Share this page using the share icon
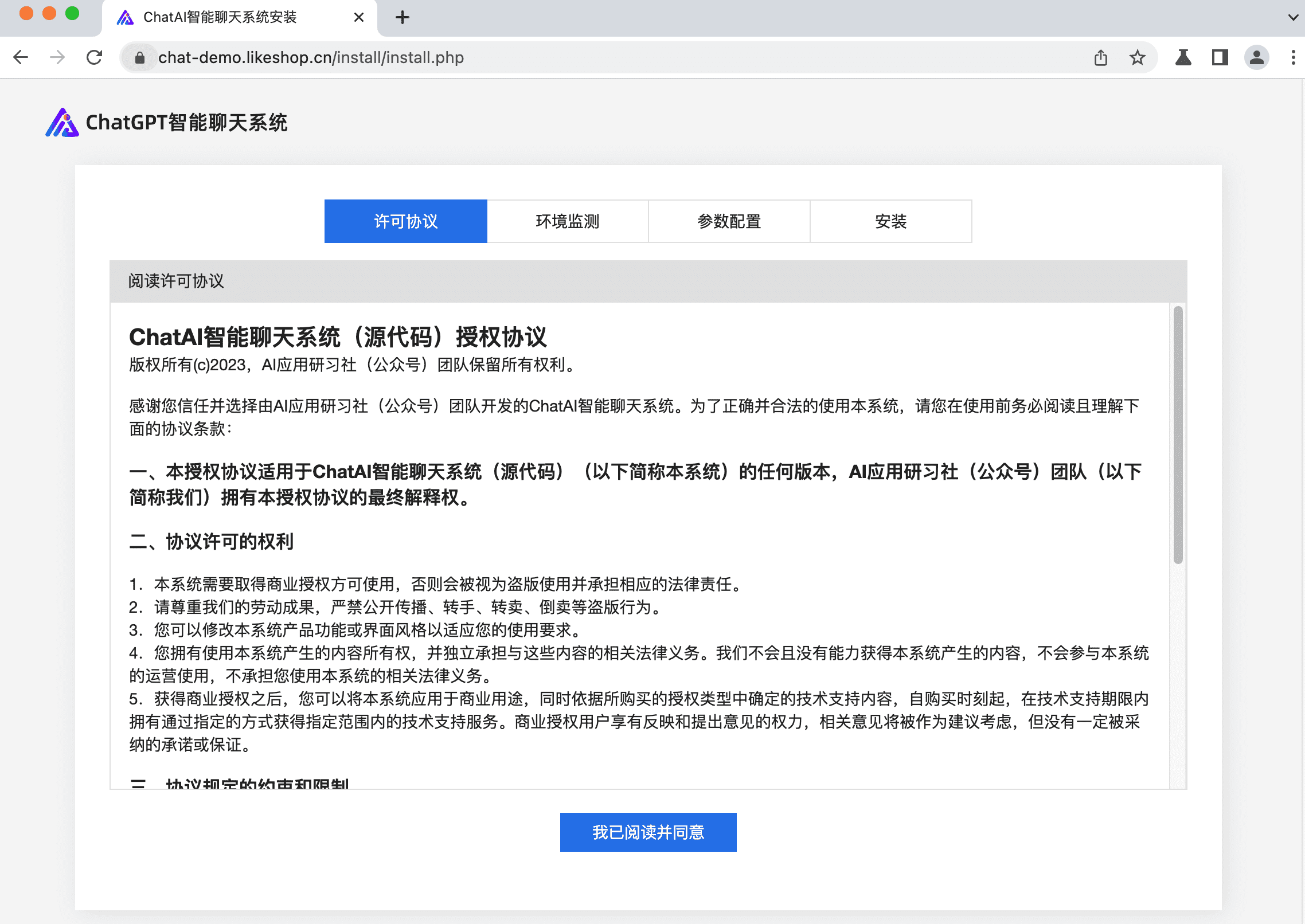 tap(1100, 57)
